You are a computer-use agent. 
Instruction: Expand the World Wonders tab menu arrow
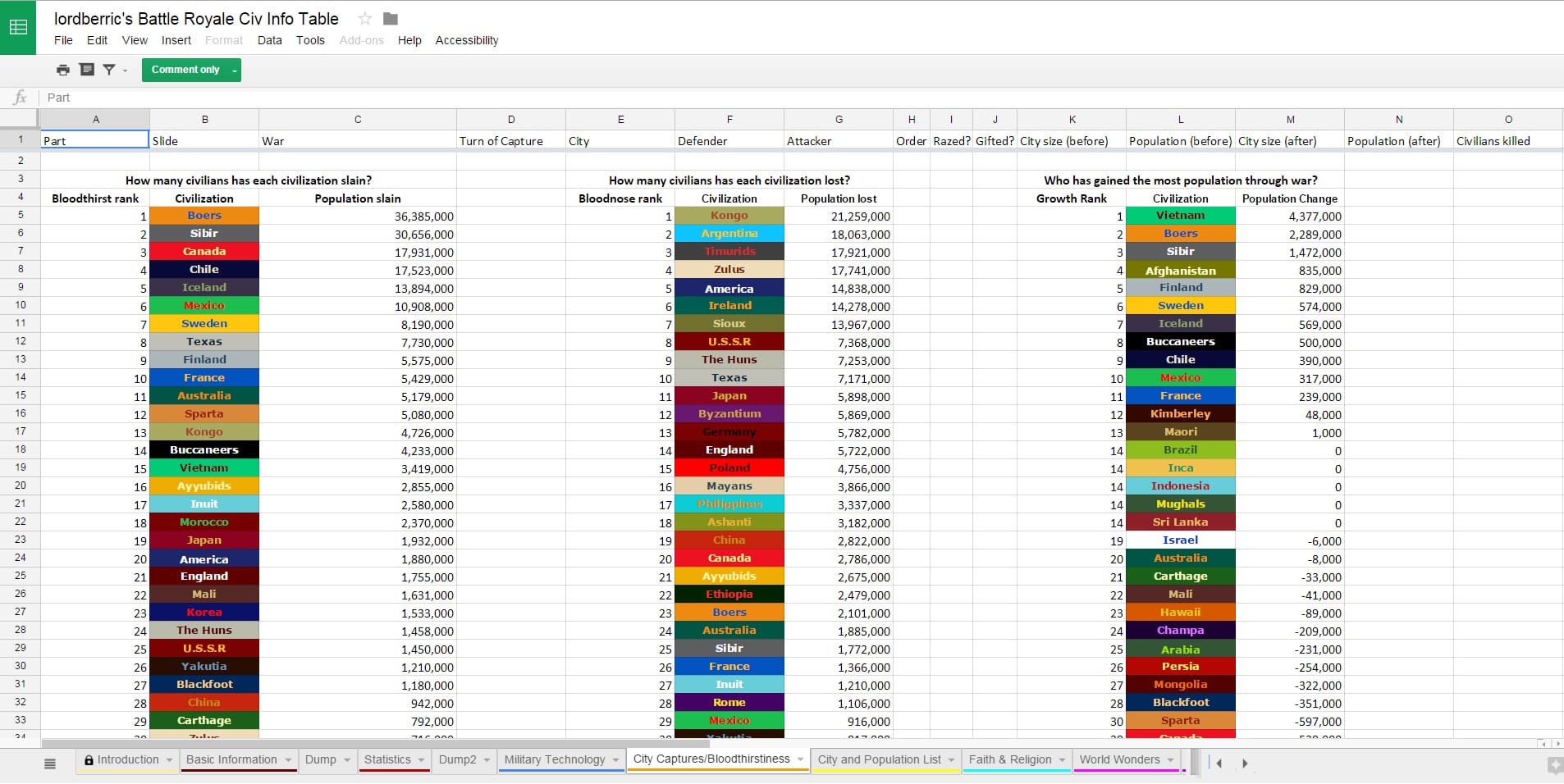[1171, 760]
